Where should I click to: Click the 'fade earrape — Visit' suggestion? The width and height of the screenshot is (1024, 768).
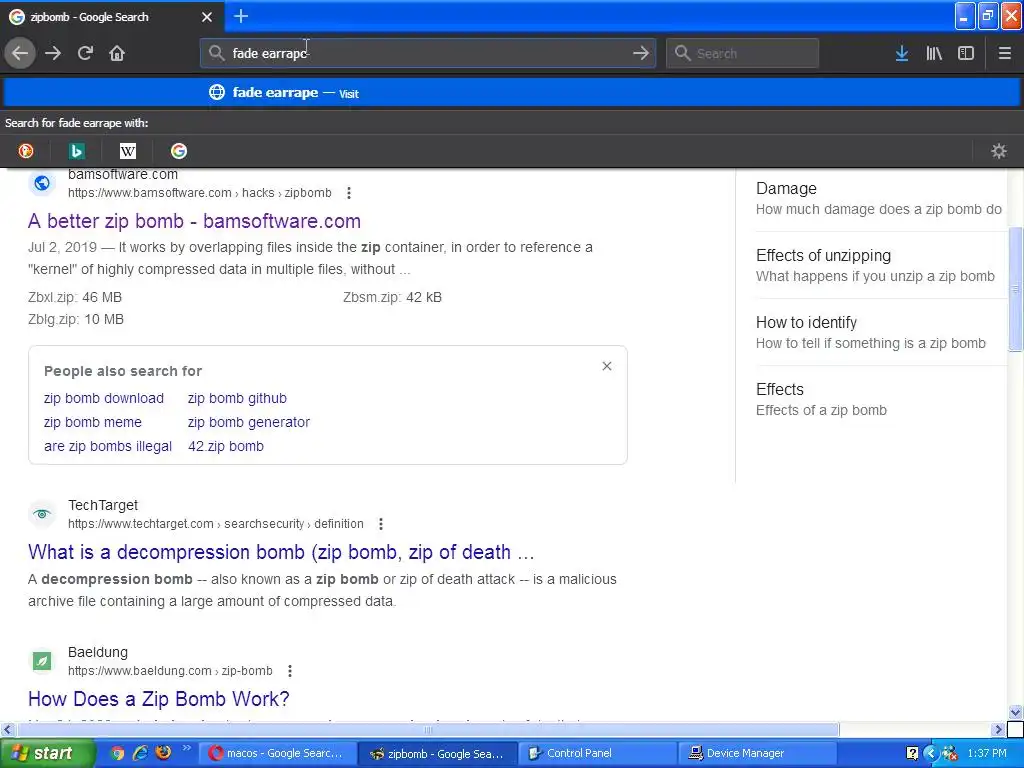512,93
